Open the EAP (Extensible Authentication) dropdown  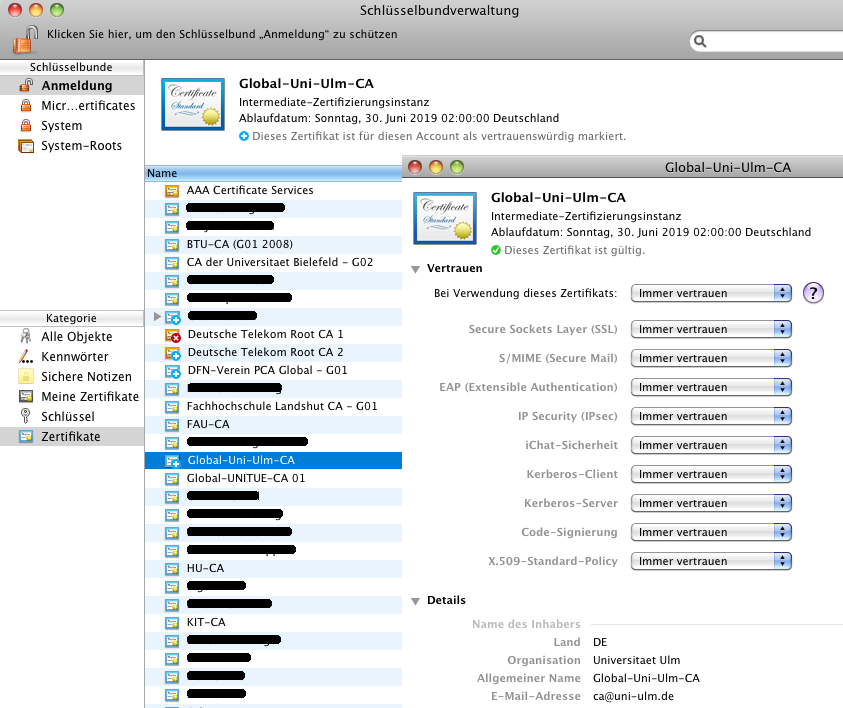click(711, 387)
